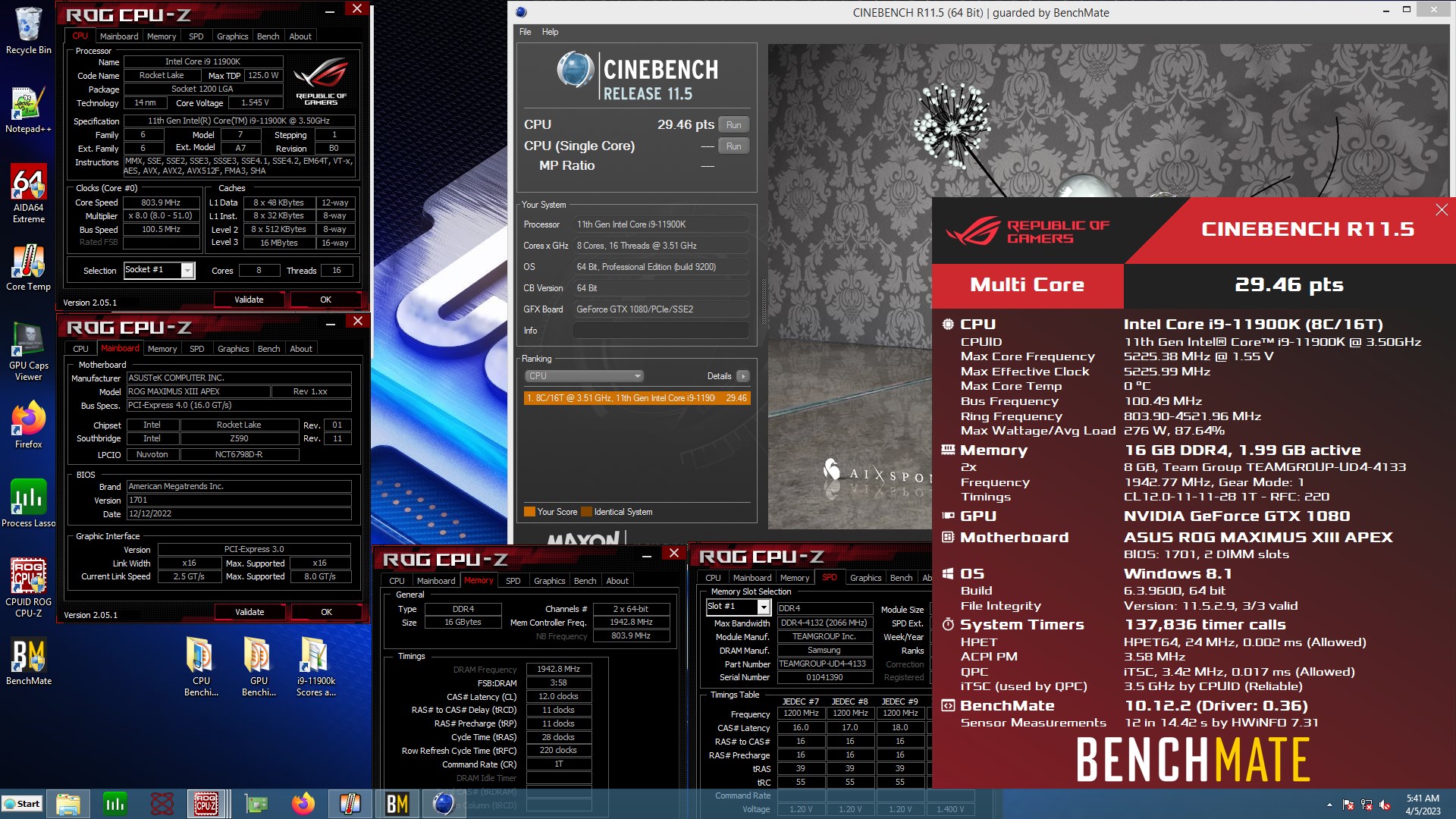Click the Details arrow button in Ranking

coord(742,376)
